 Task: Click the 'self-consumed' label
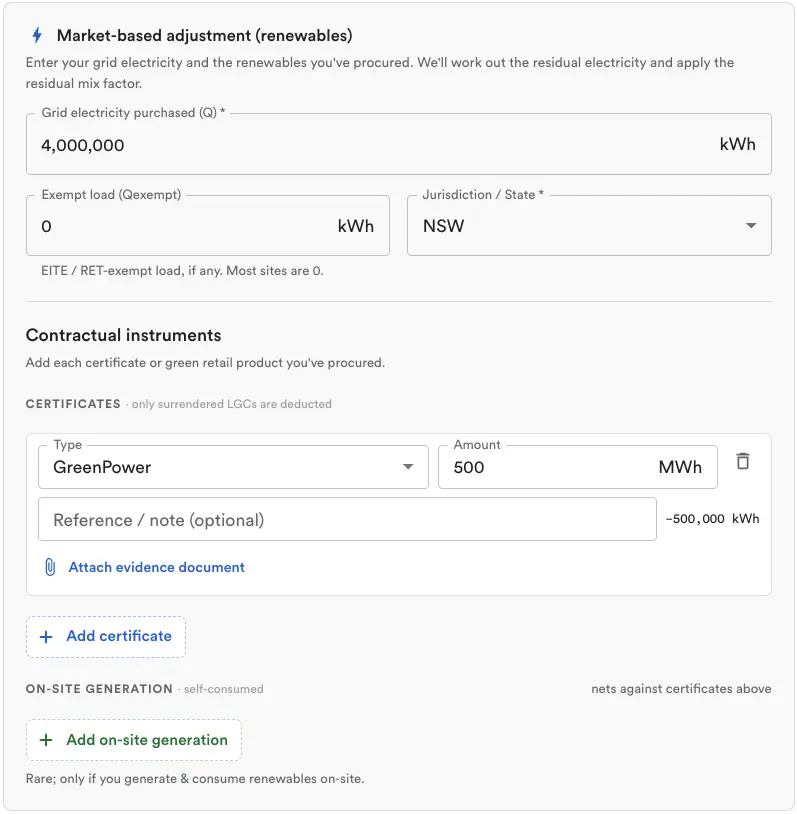click(x=224, y=689)
